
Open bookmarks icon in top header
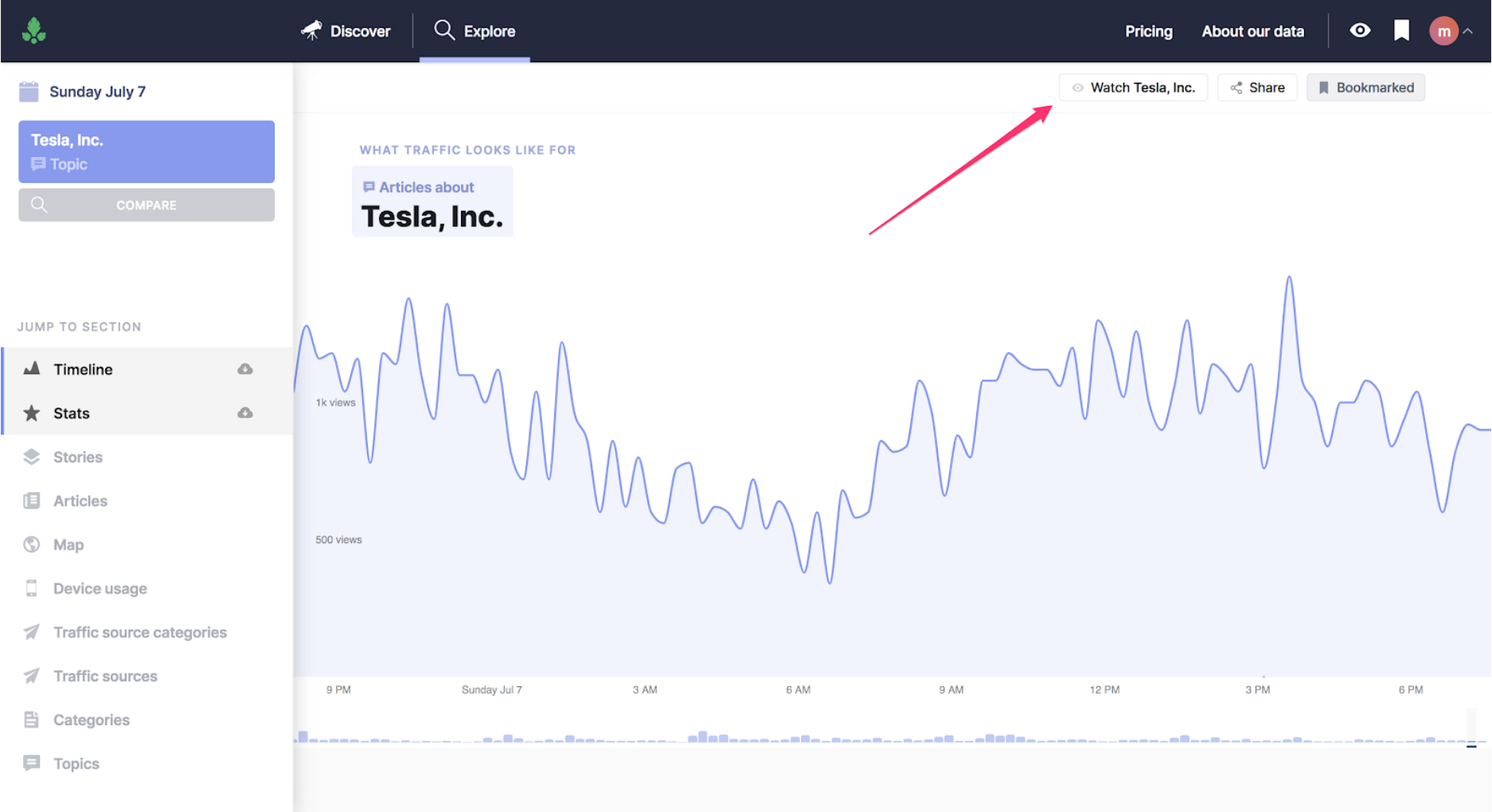coord(1401,30)
